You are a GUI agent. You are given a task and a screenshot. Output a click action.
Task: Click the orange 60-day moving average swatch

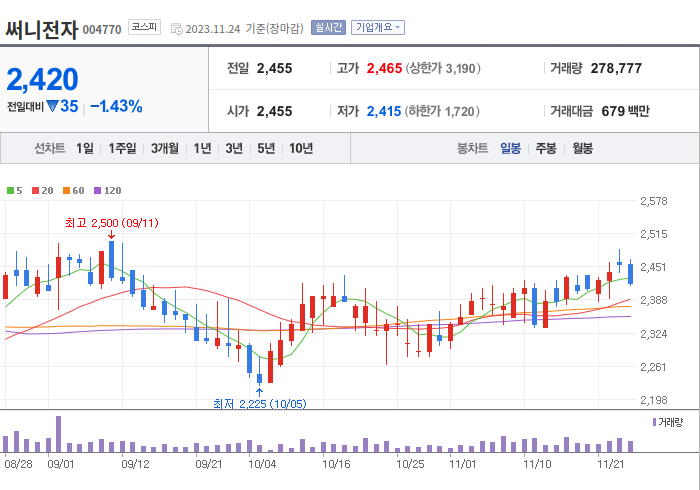pos(67,191)
